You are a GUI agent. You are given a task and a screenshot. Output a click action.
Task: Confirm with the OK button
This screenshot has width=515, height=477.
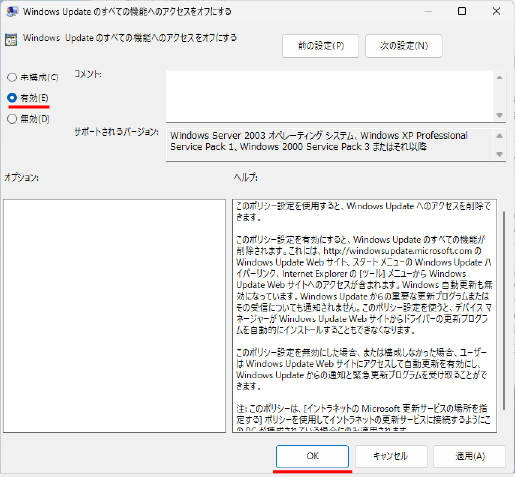tap(312, 456)
